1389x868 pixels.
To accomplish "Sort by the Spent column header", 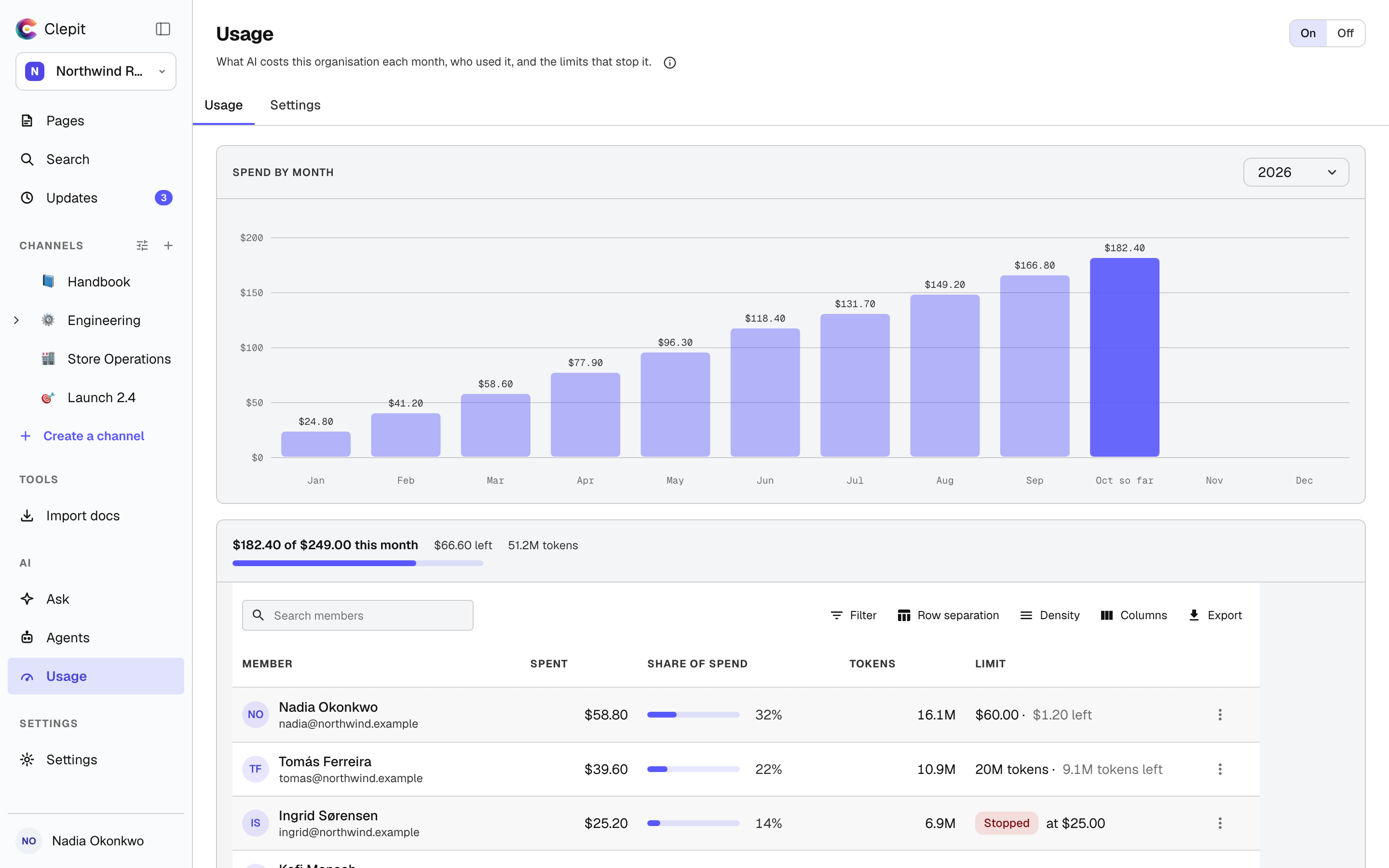I will point(549,664).
